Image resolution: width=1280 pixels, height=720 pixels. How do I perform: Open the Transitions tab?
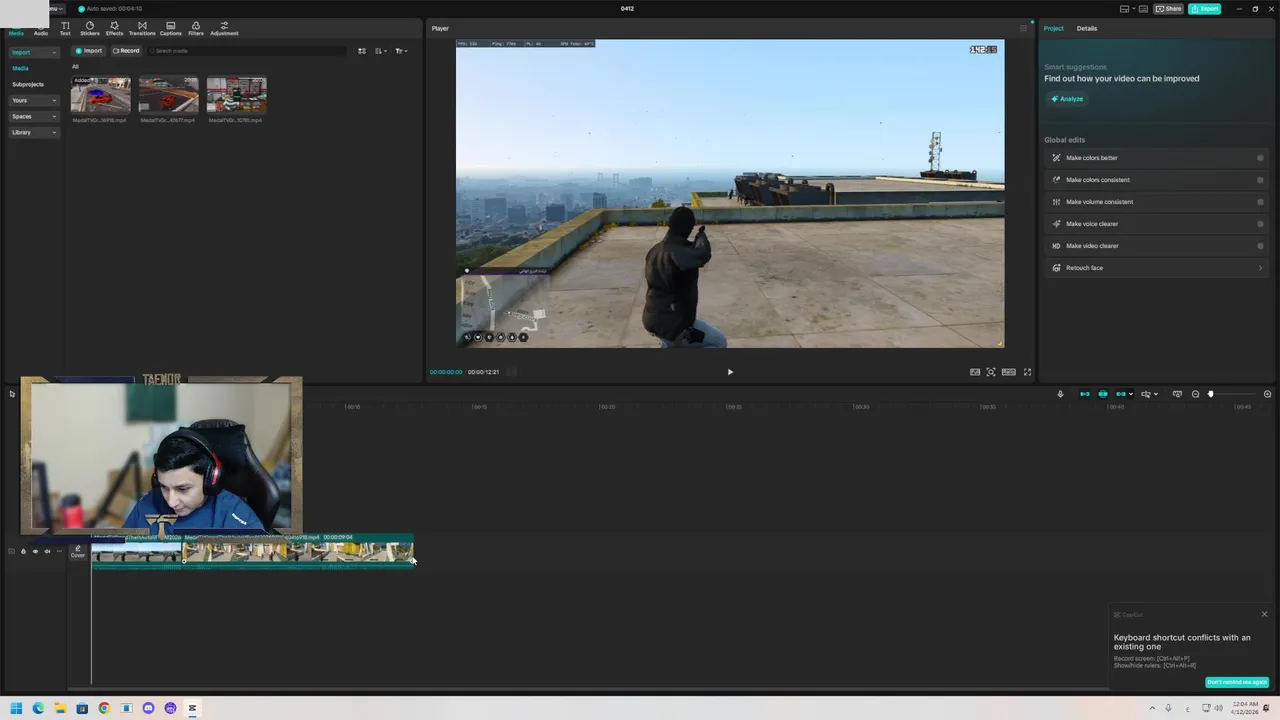142,28
